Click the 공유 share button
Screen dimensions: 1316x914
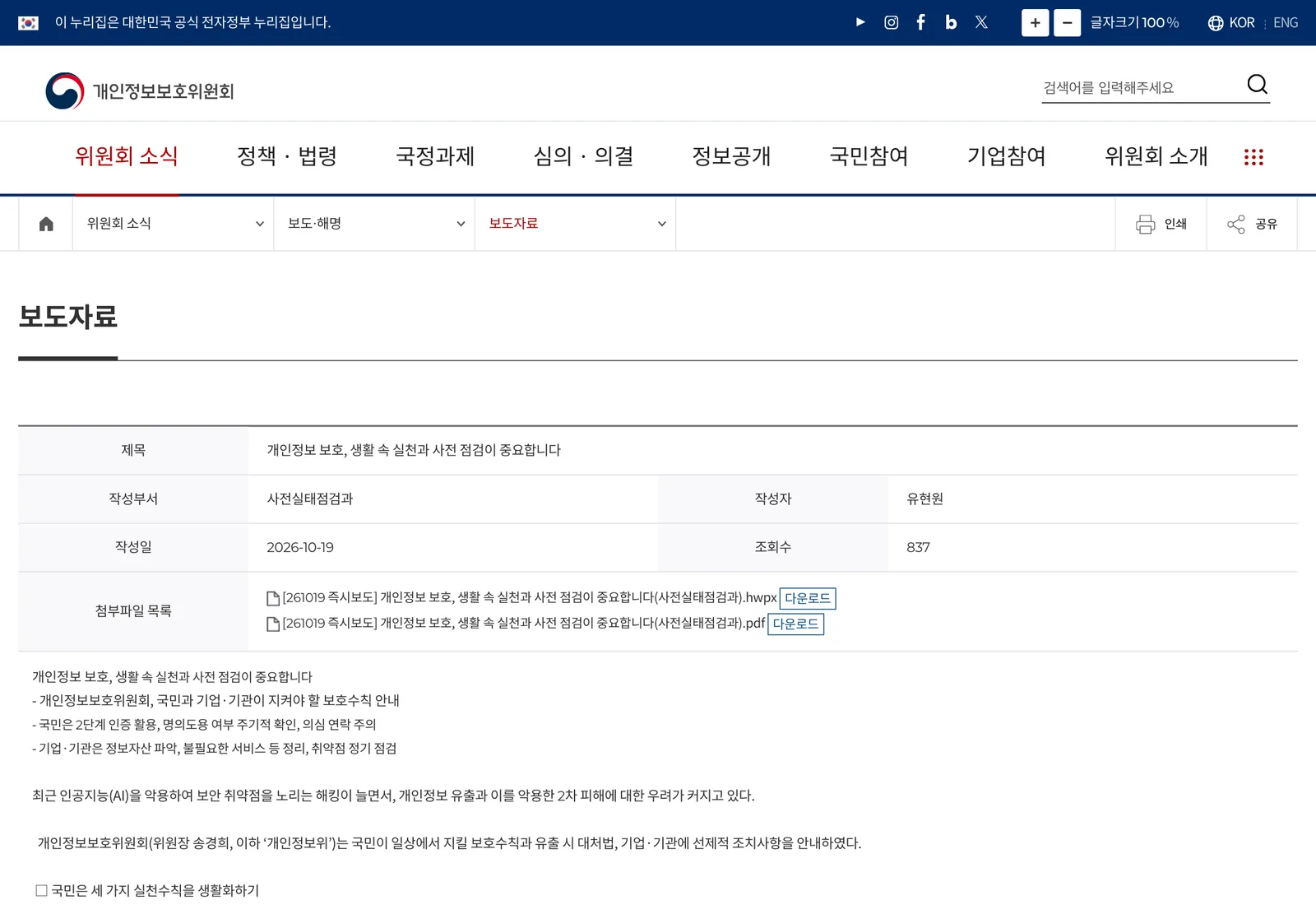click(x=1252, y=224)
